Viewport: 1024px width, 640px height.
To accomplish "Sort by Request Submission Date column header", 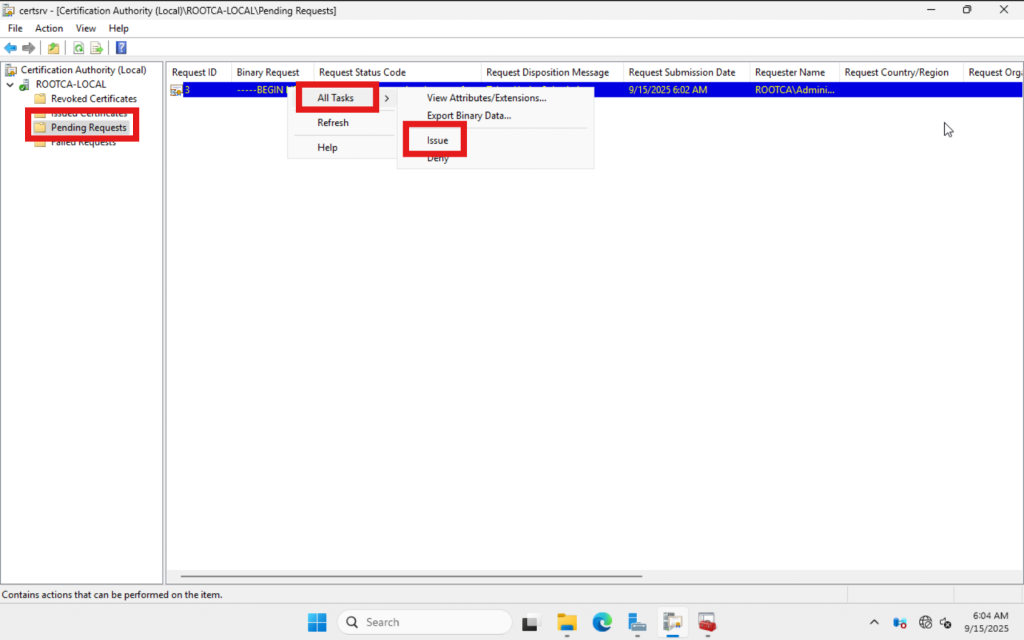I will click(681, 72).
